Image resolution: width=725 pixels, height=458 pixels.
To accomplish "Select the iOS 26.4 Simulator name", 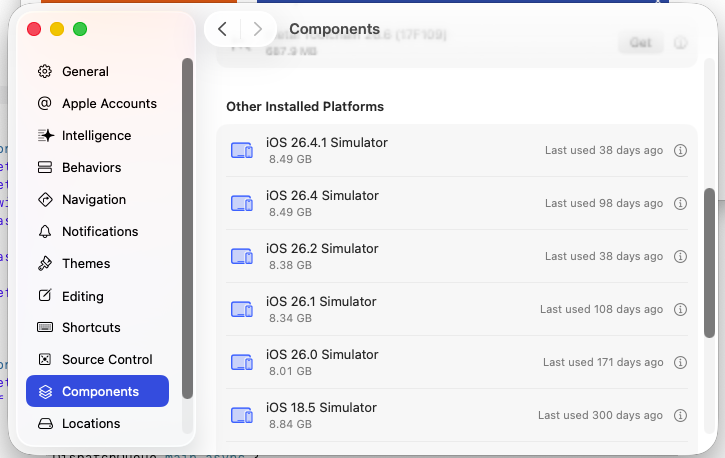I will click(x=322, y=195).
